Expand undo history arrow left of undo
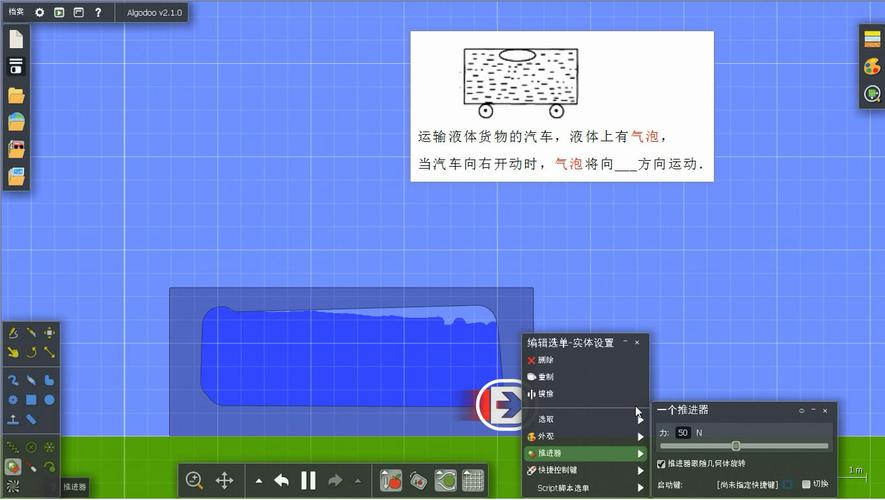 tap(259, 481)
